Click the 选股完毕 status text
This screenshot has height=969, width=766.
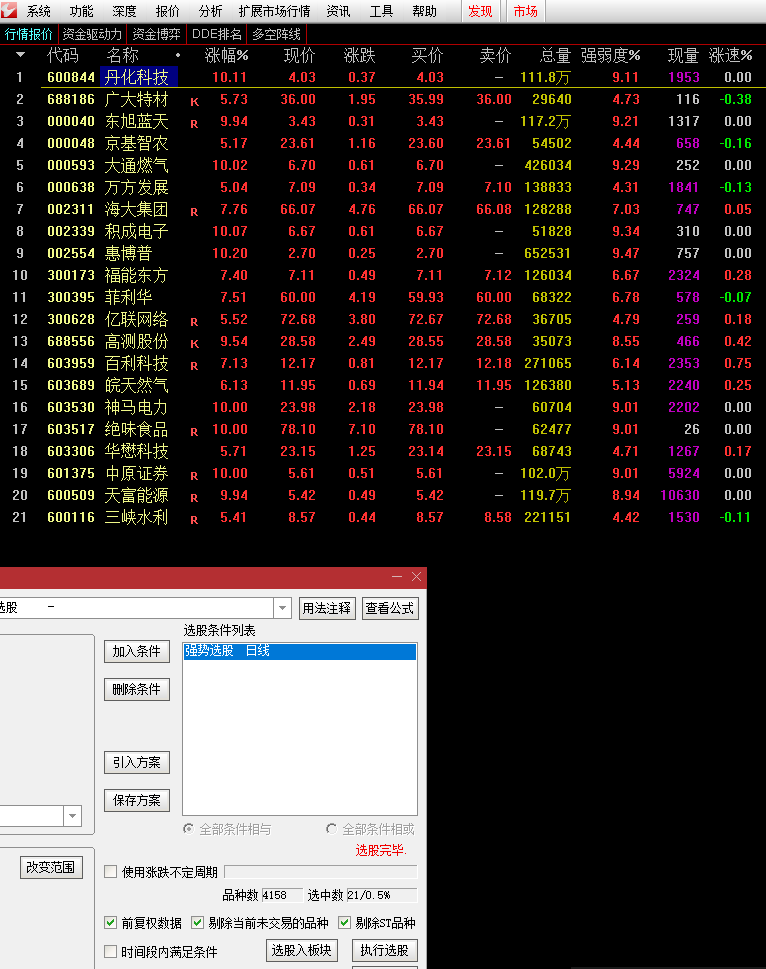tap(381, 850)
